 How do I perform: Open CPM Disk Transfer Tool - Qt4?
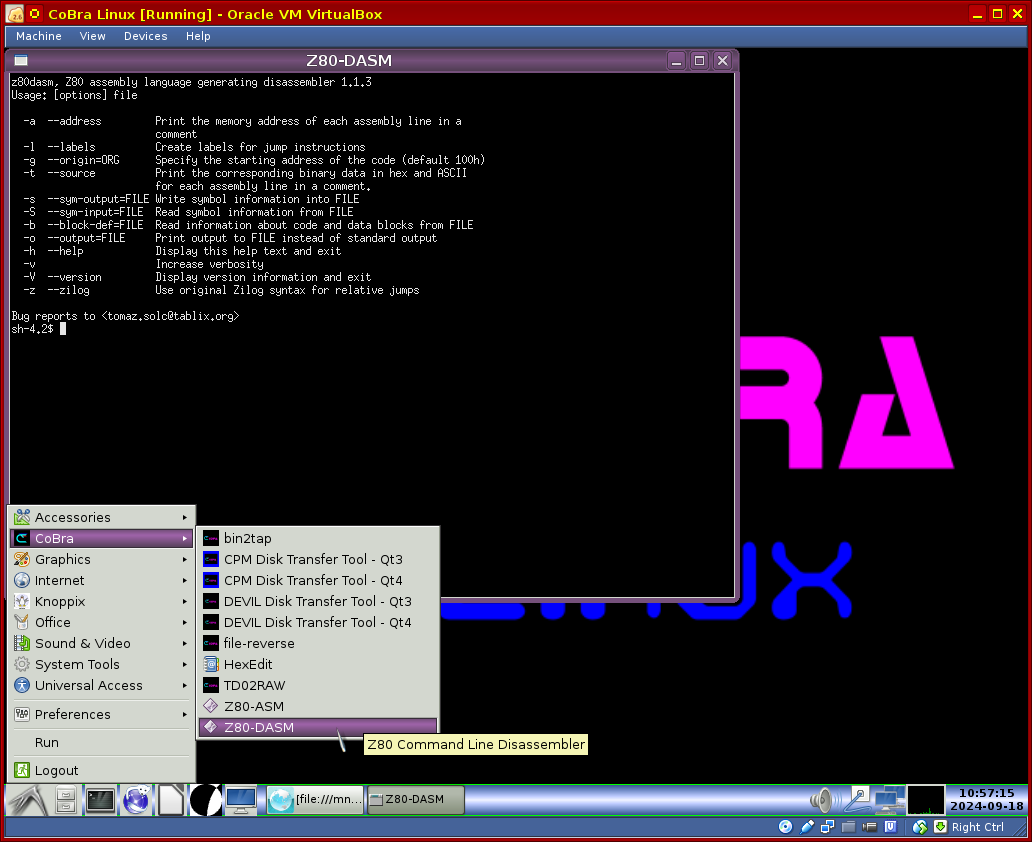click(312, 580)
